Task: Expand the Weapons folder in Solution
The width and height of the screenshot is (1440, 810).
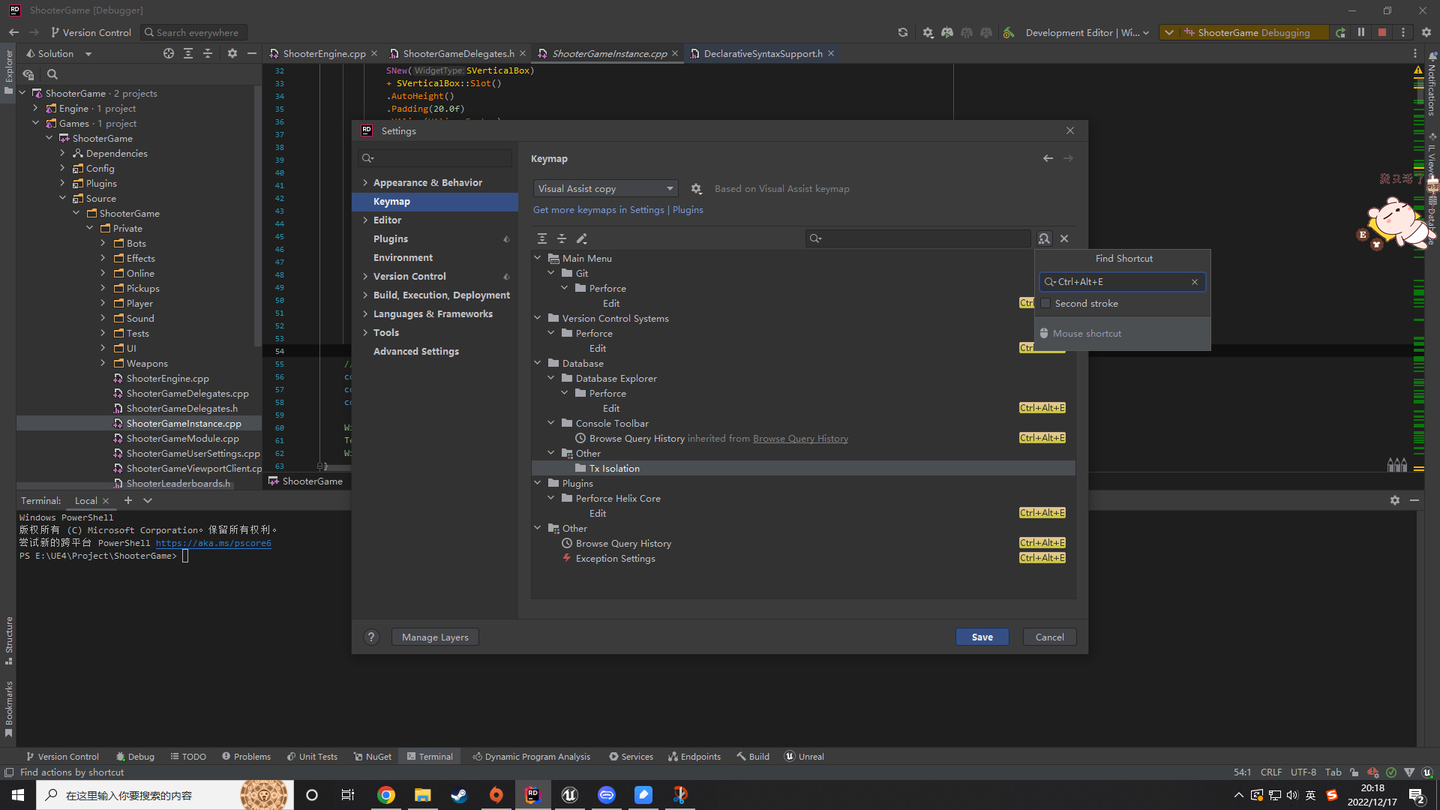Action: [103, 363]
